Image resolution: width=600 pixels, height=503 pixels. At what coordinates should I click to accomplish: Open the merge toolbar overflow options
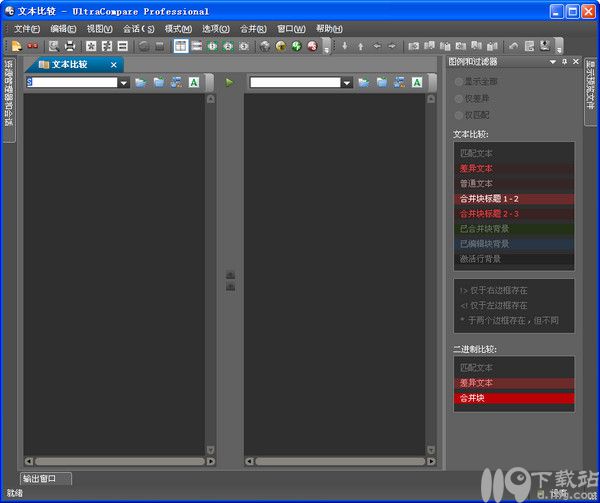pos(559,46)
